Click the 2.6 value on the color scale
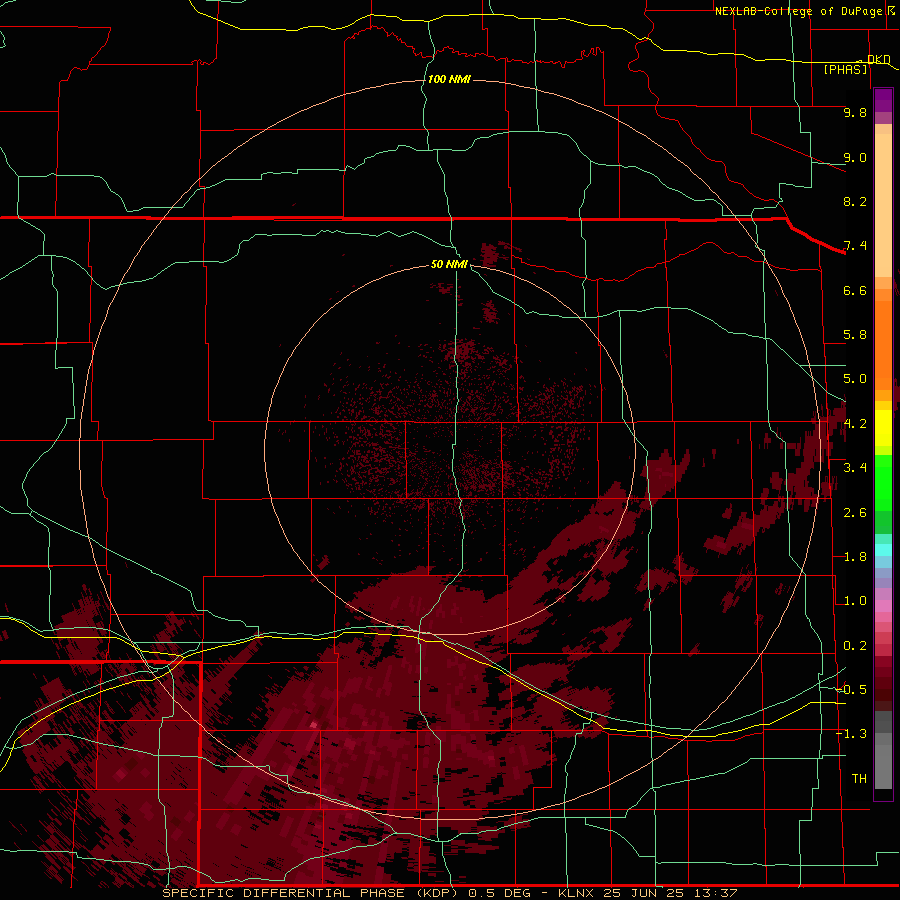The image size is (900, 900). (x=855, y=513)
